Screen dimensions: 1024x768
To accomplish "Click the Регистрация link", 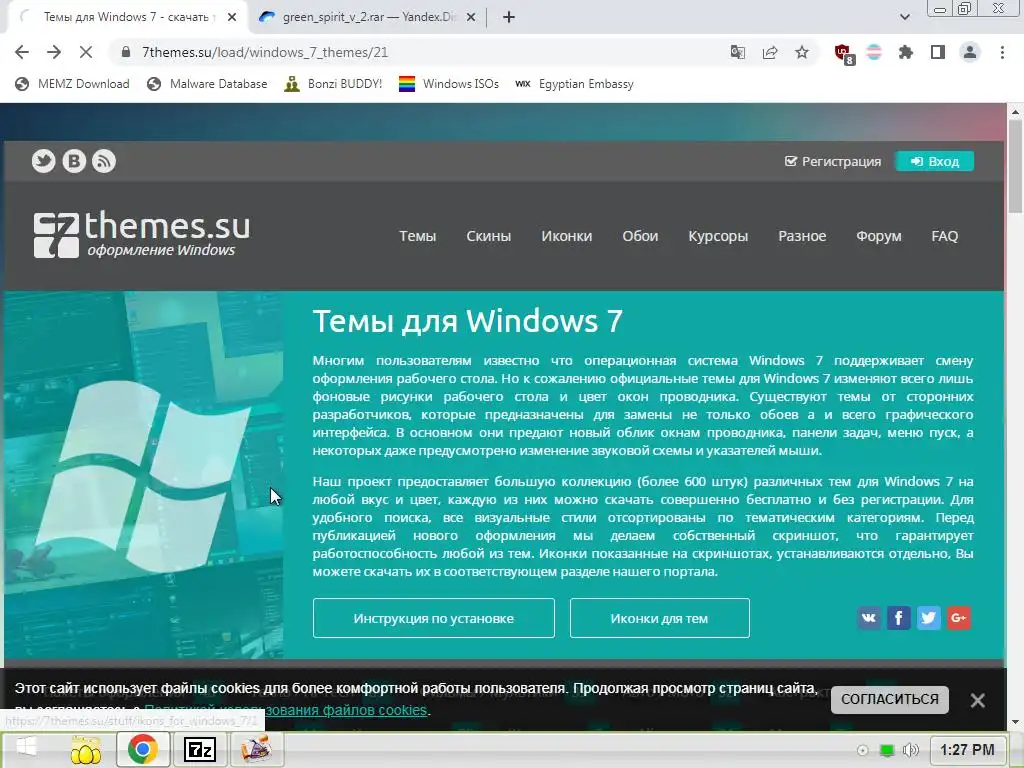I will point(833,161).
